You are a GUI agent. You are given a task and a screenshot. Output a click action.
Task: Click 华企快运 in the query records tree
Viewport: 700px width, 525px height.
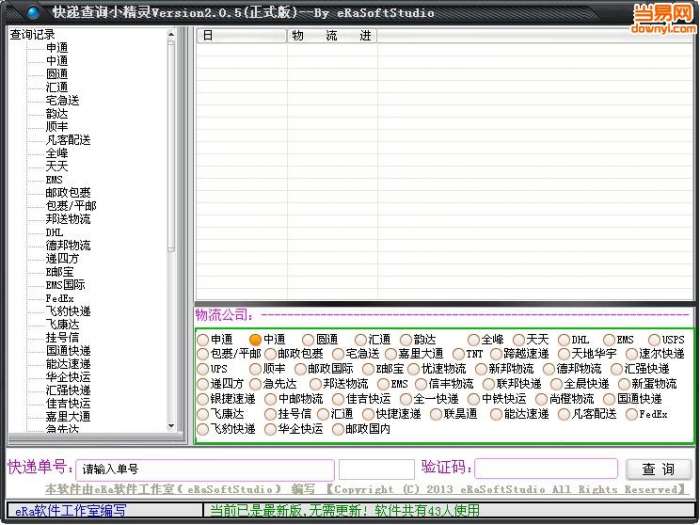point(68,377)
